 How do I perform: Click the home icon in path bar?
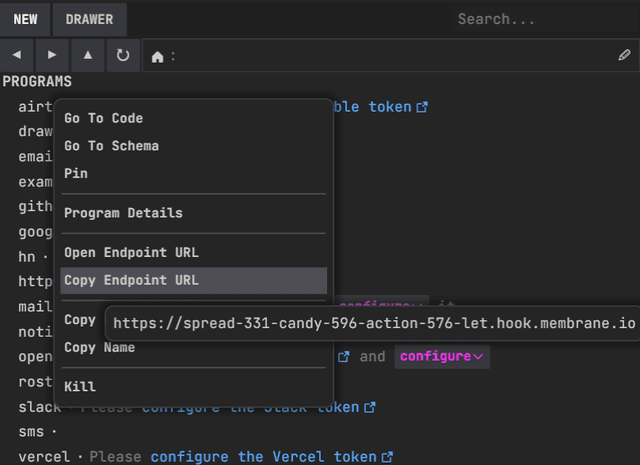[157, 57]
